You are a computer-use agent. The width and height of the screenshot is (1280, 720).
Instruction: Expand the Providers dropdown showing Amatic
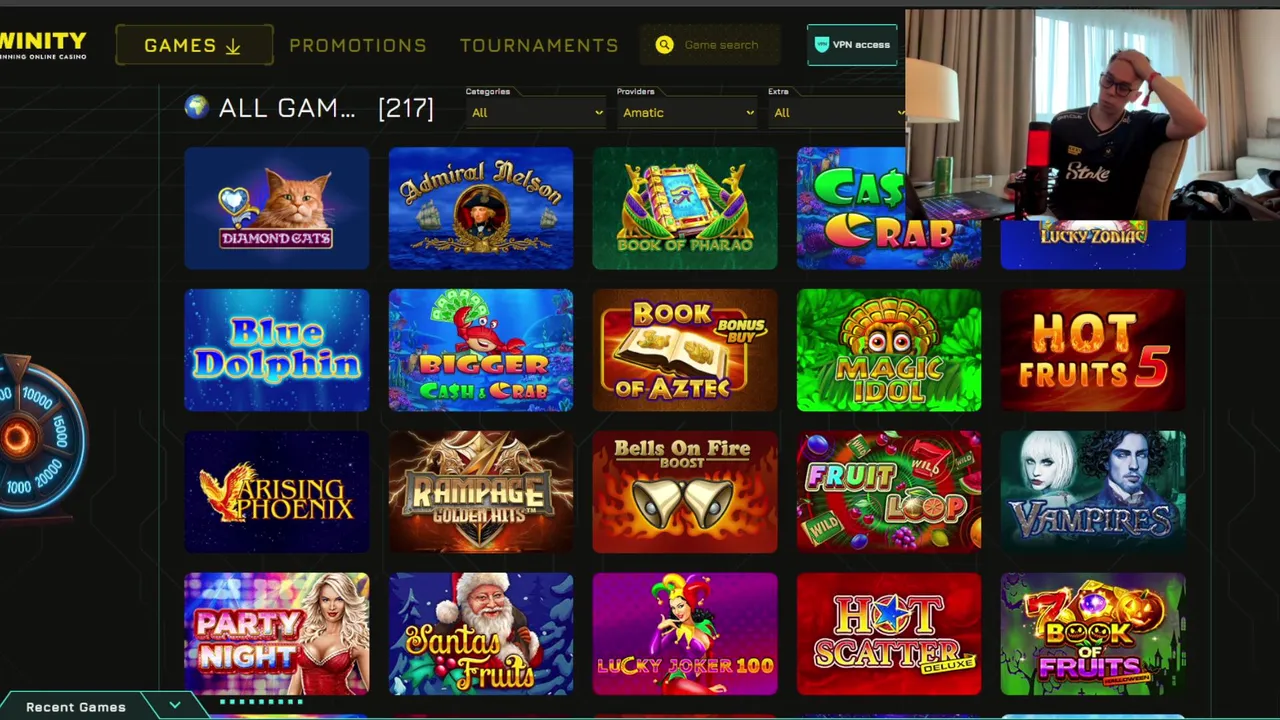(687, 113)
